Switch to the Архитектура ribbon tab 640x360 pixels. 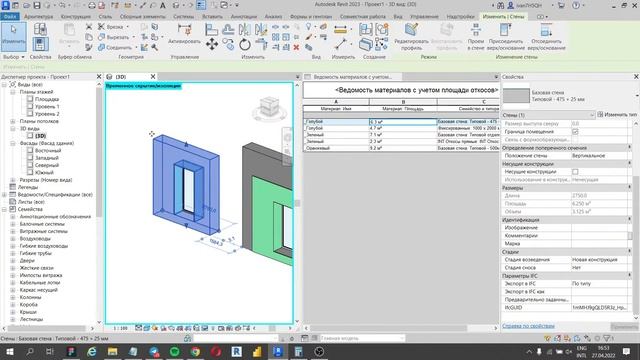click(x=38, y=16)
